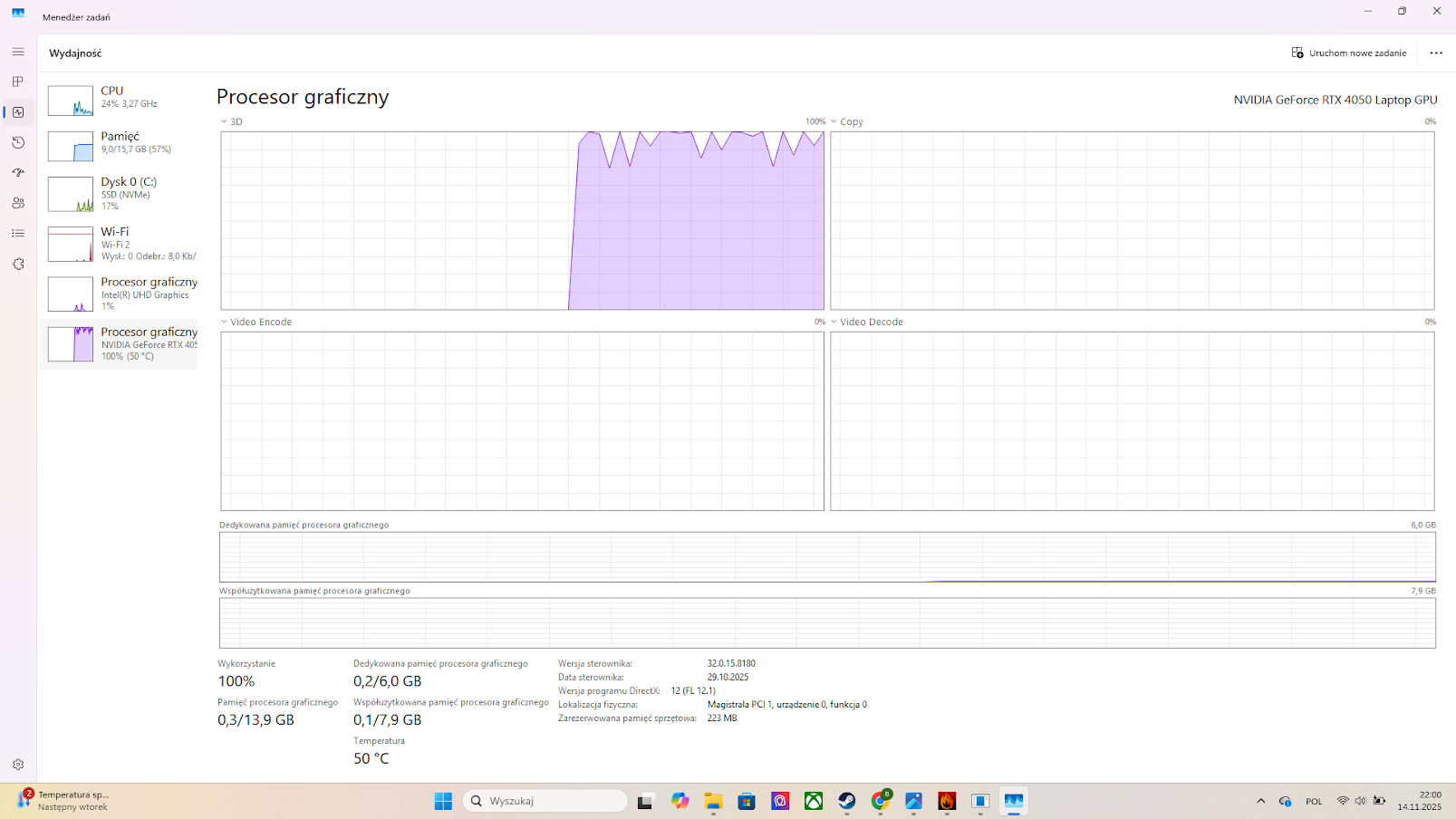1456x819 pixels.
Task: Select the Dysk 0 (C:) item
Action: 120,193
